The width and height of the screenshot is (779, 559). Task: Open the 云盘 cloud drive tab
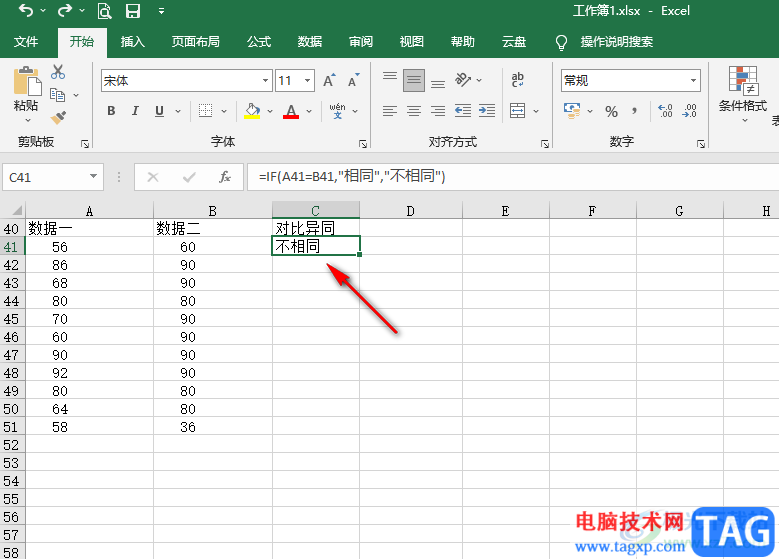click(x=514, y=42)
